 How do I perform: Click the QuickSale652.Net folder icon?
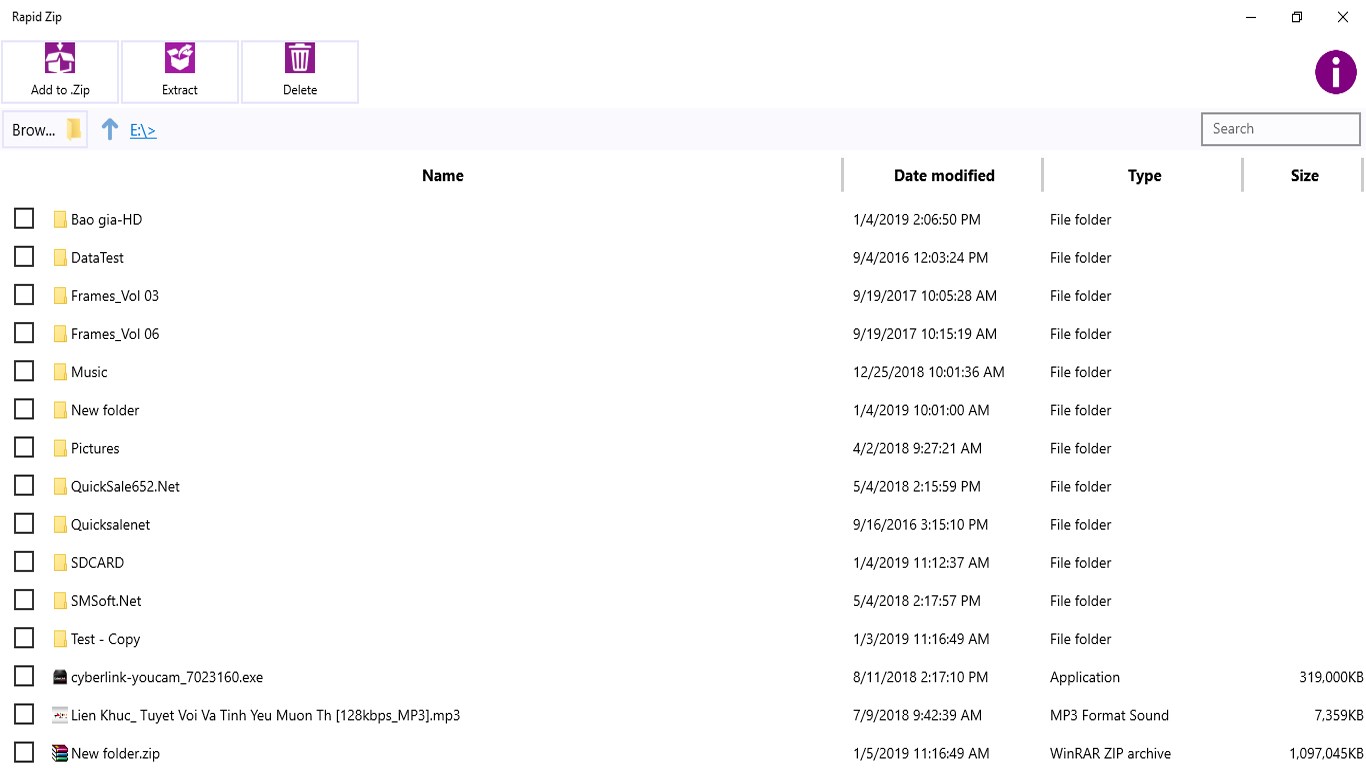pyautogui.click(x=60, y=486)
